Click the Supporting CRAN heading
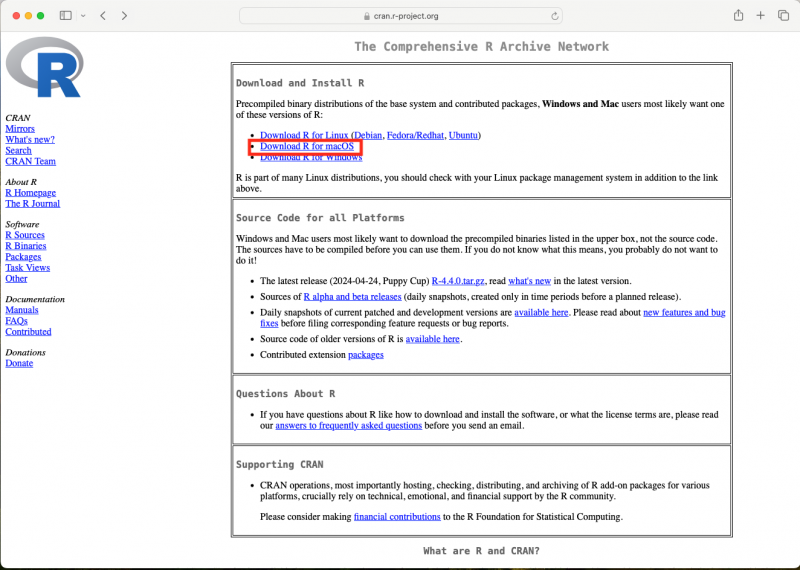The height and width of the screenshot is (570, 800). 280,465
